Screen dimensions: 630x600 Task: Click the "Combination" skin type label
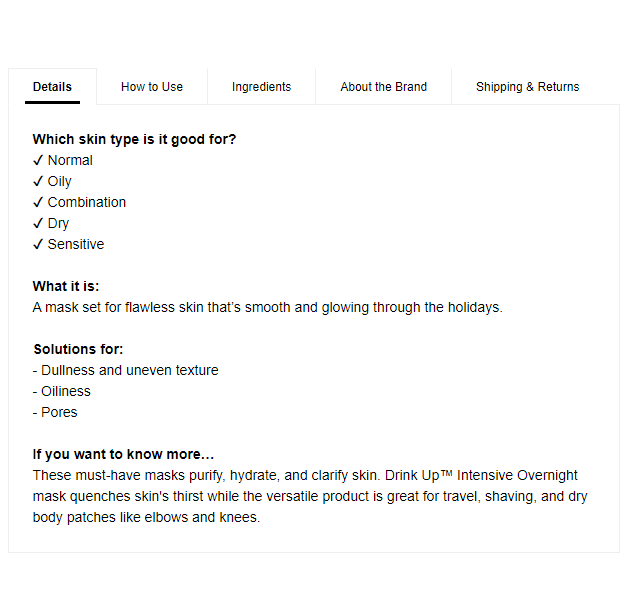[x=87, y=202]
